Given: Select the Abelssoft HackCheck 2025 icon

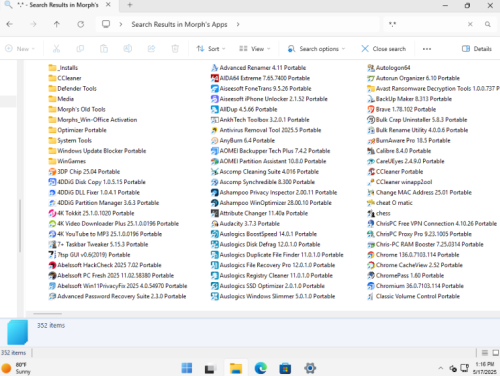Looking at the screenshot, I should pos(52,265).
